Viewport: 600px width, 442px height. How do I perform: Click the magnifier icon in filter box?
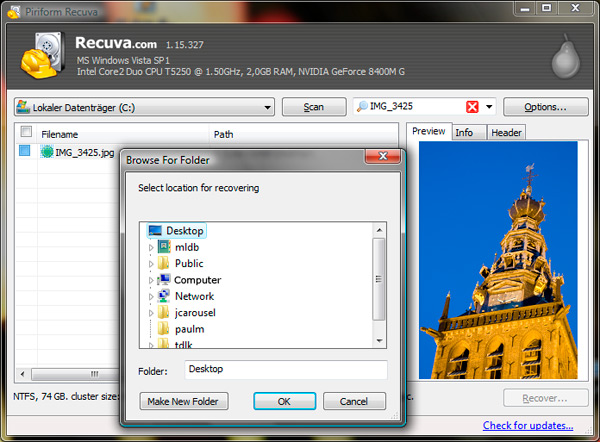[x=362, y=106]
